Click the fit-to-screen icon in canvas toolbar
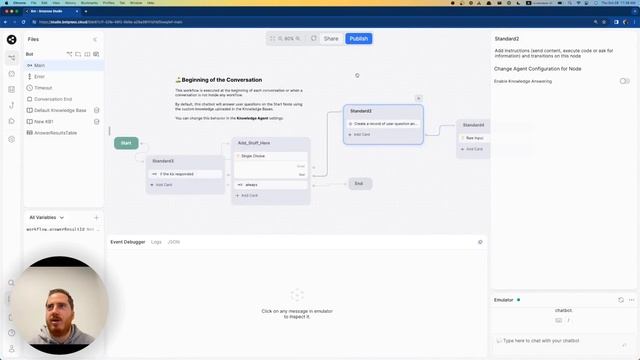 click(x=272, y=38)
